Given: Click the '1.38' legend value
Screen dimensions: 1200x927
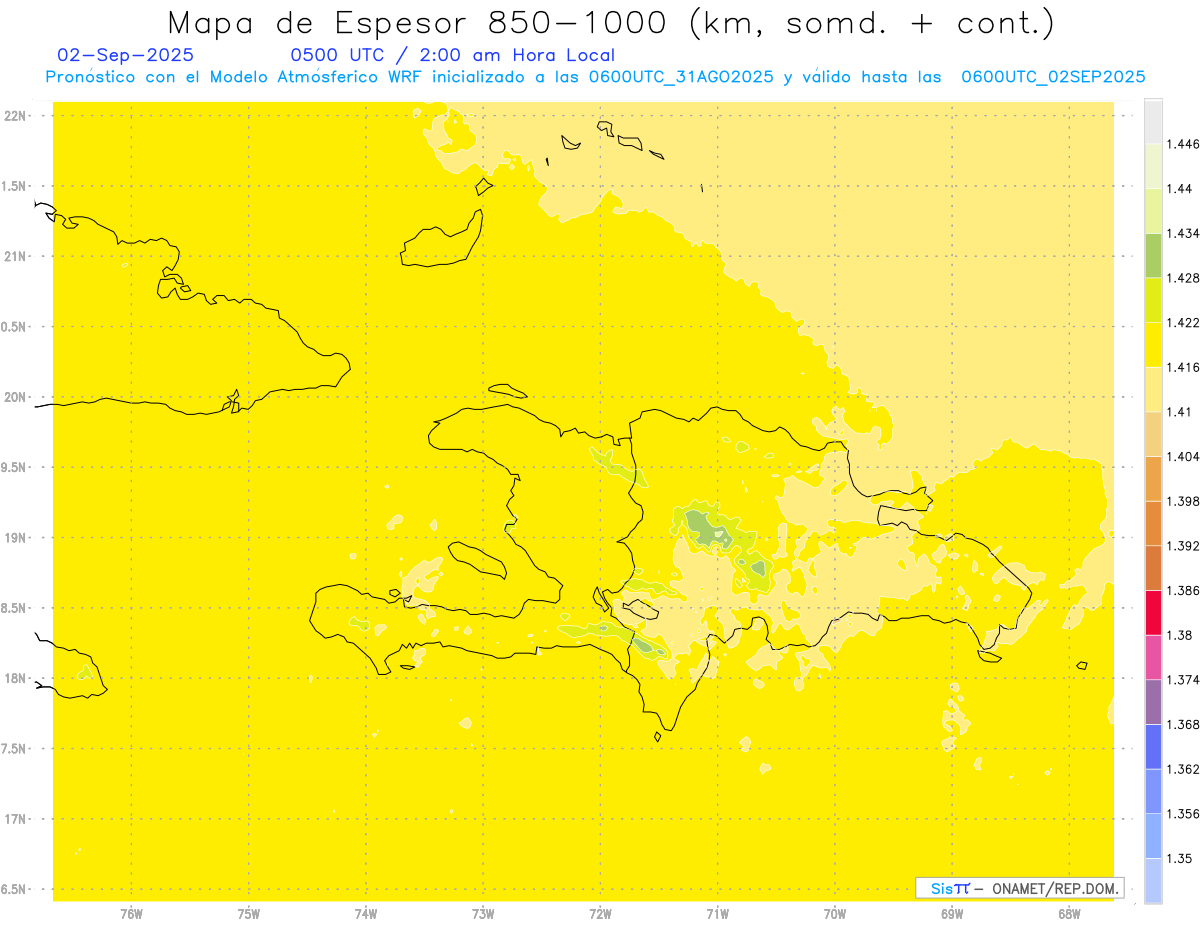Looking at the screenshot, I should coord(1179,635).
